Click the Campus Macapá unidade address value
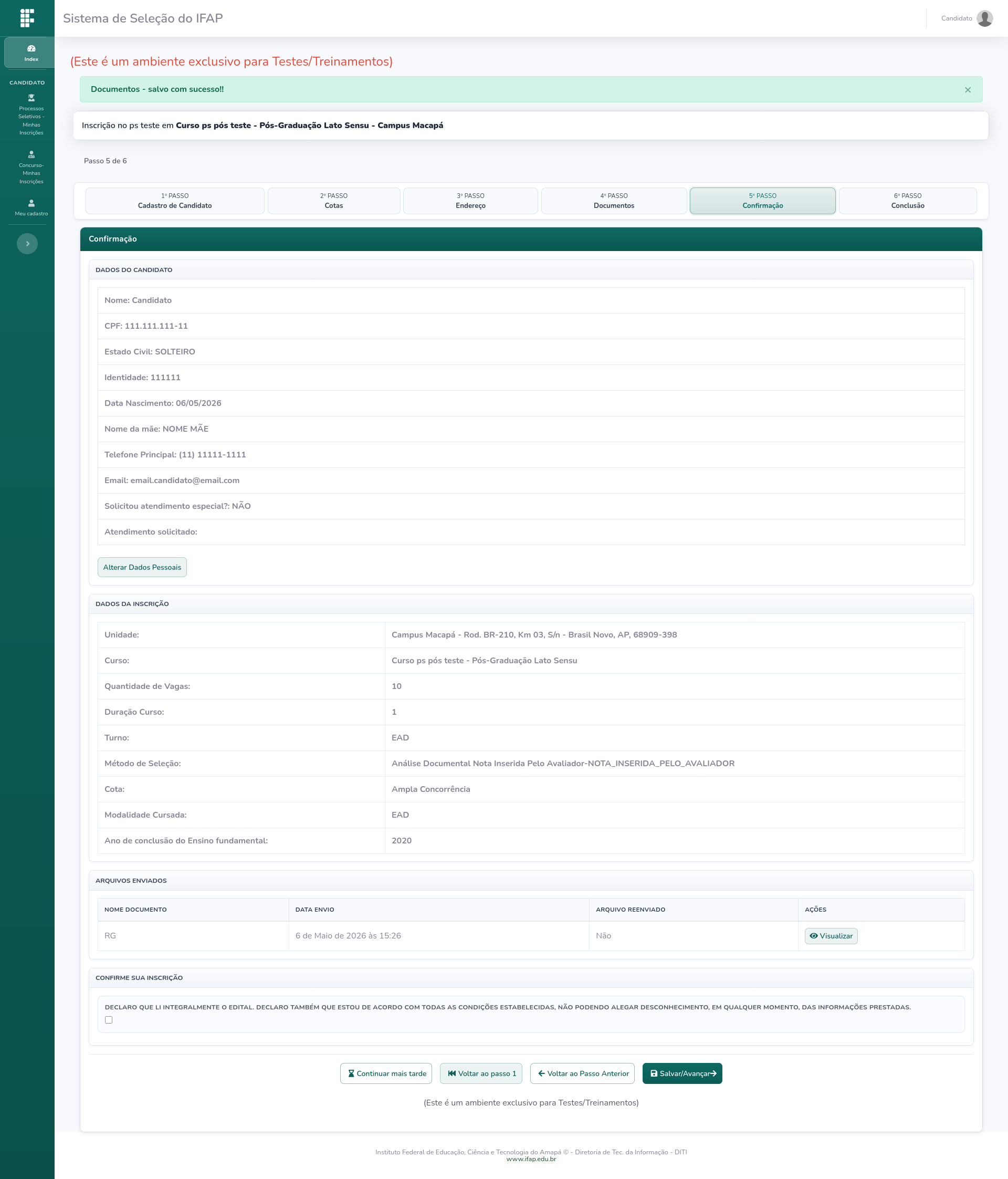Image resolution: width=1008 pixels, height=1179 pixels. tap(534, 635)
